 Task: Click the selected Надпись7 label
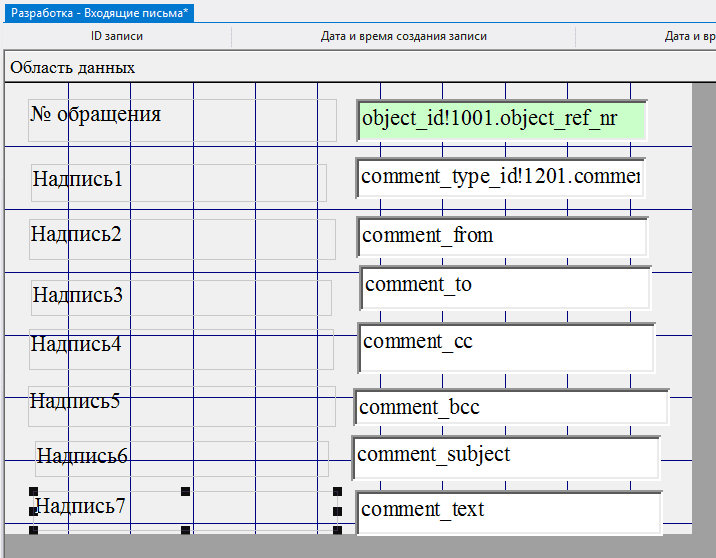82,506
